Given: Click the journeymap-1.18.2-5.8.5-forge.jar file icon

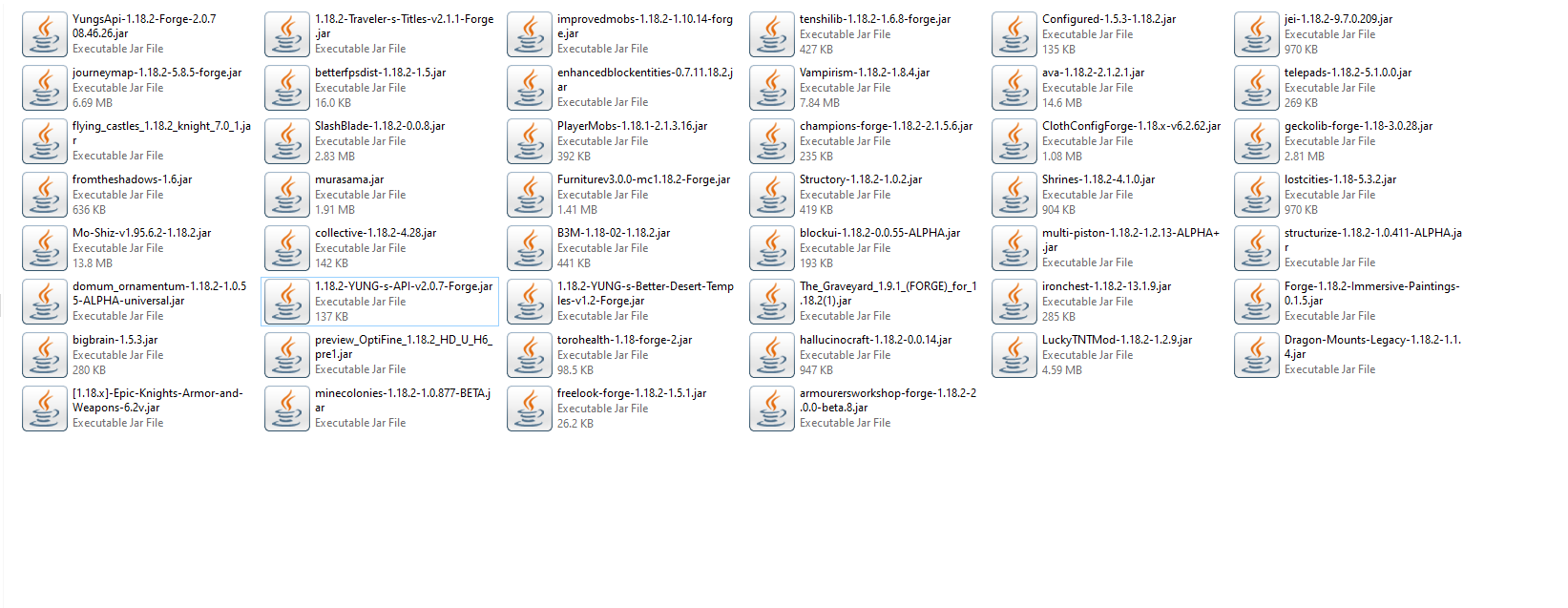Looking at the screenshot, I should pos(44,88).
